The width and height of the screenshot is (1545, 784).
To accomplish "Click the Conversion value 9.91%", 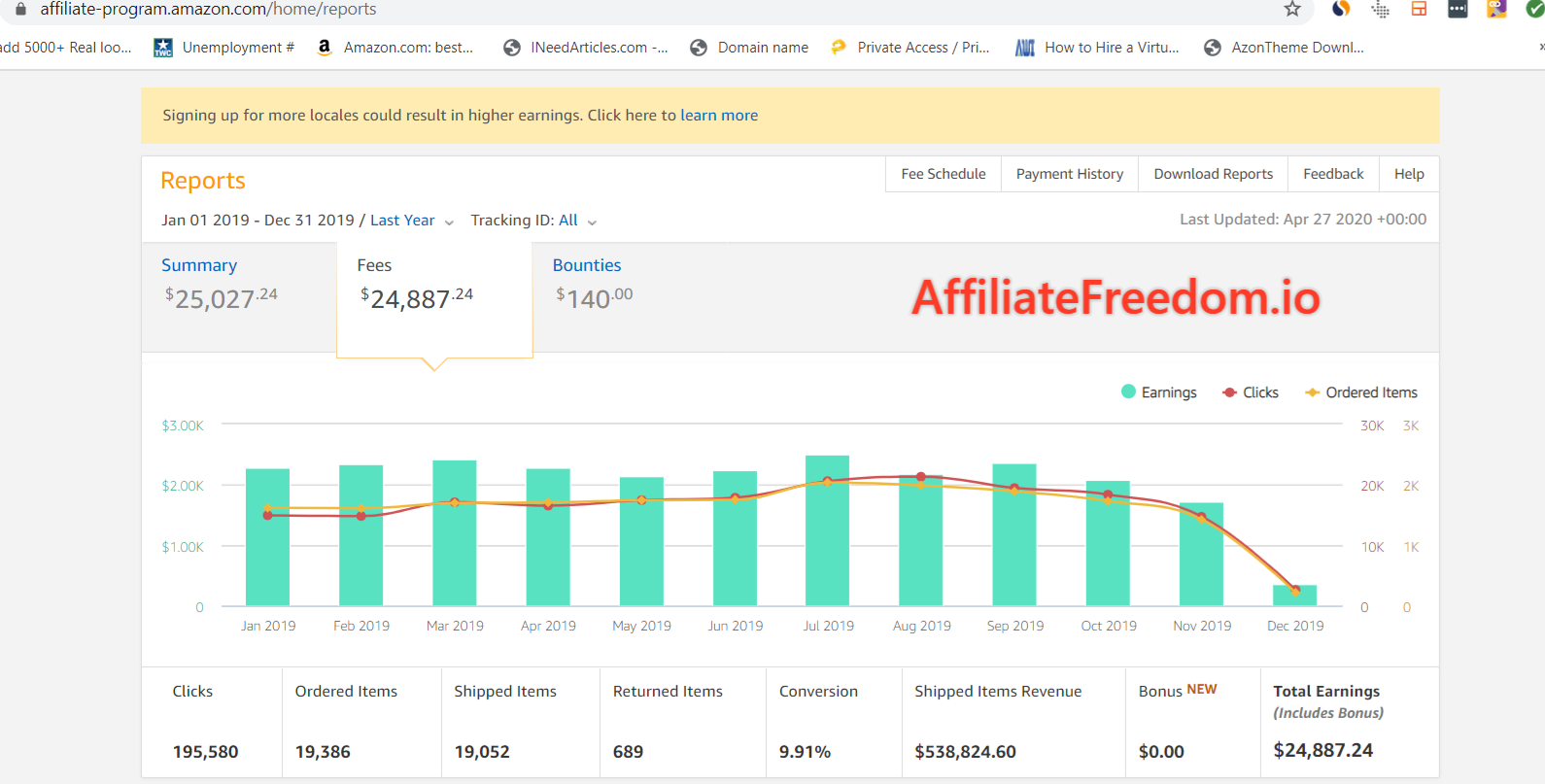I will pyautogui.click(x=805, y=752).
